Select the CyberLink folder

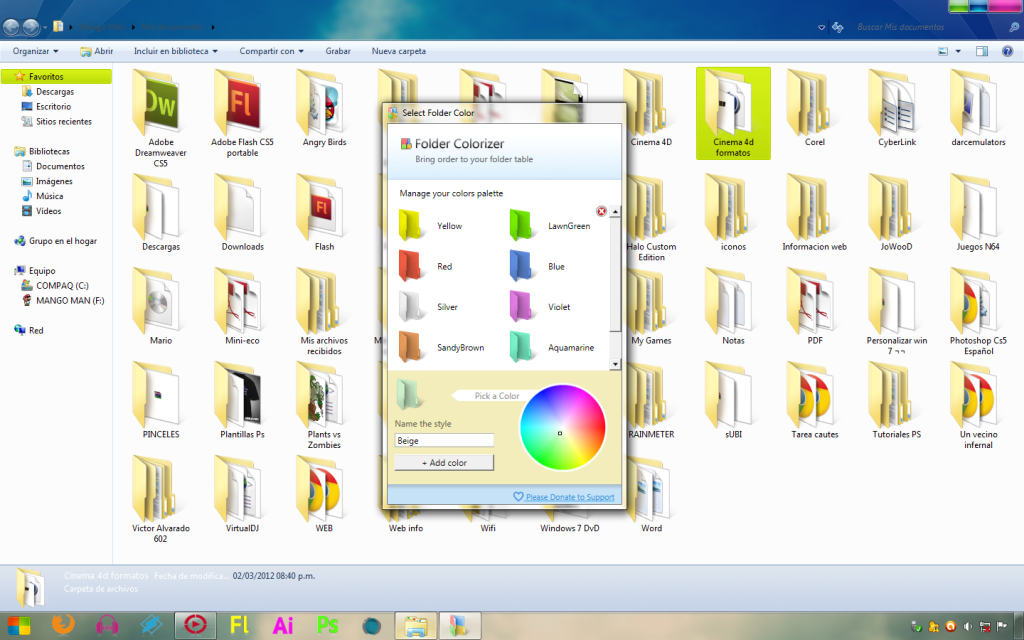pyautogui.click(x=897, y=108)
